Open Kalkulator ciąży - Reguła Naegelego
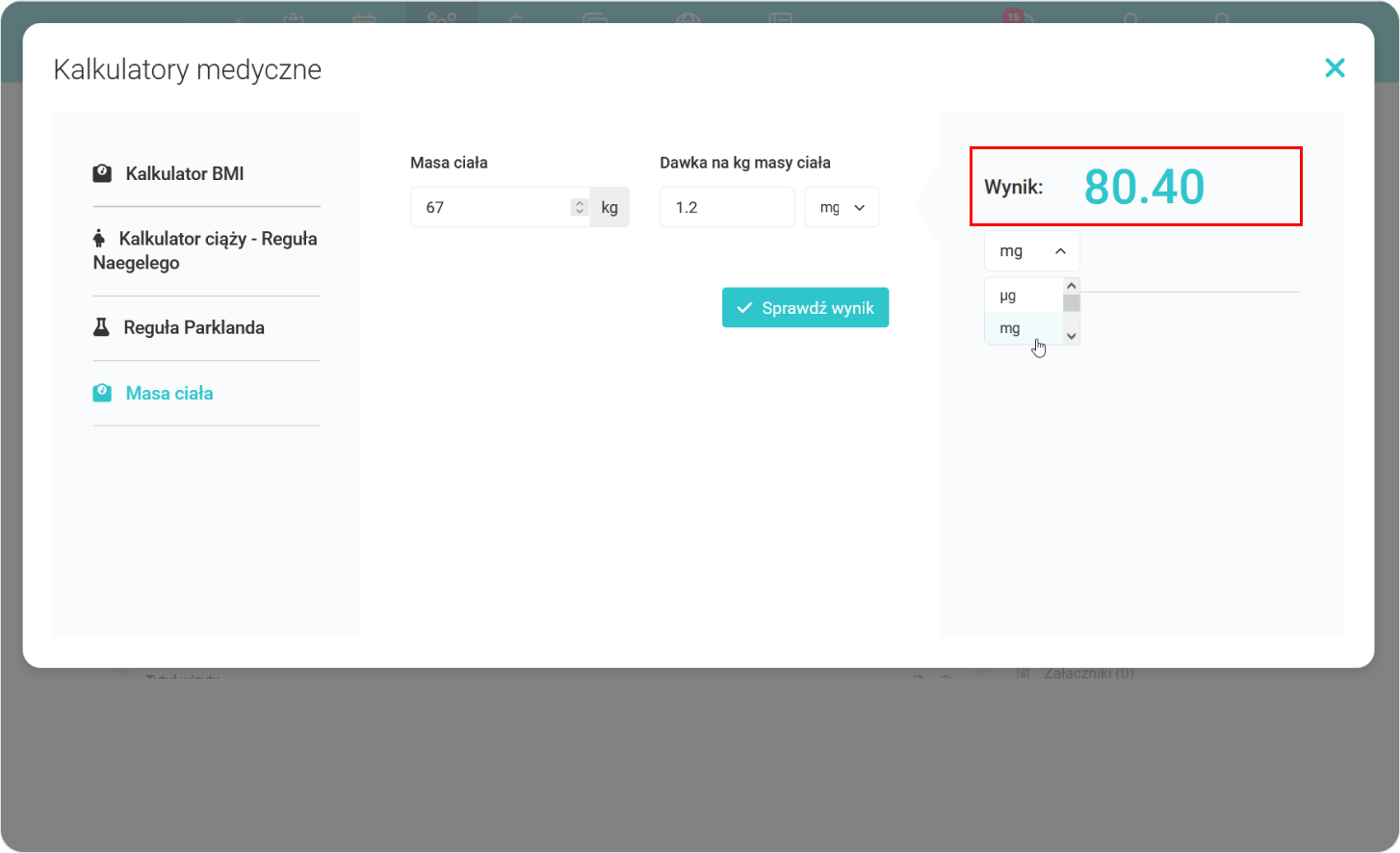Viewport: 1400px width, 853px height. click(205, 250)
